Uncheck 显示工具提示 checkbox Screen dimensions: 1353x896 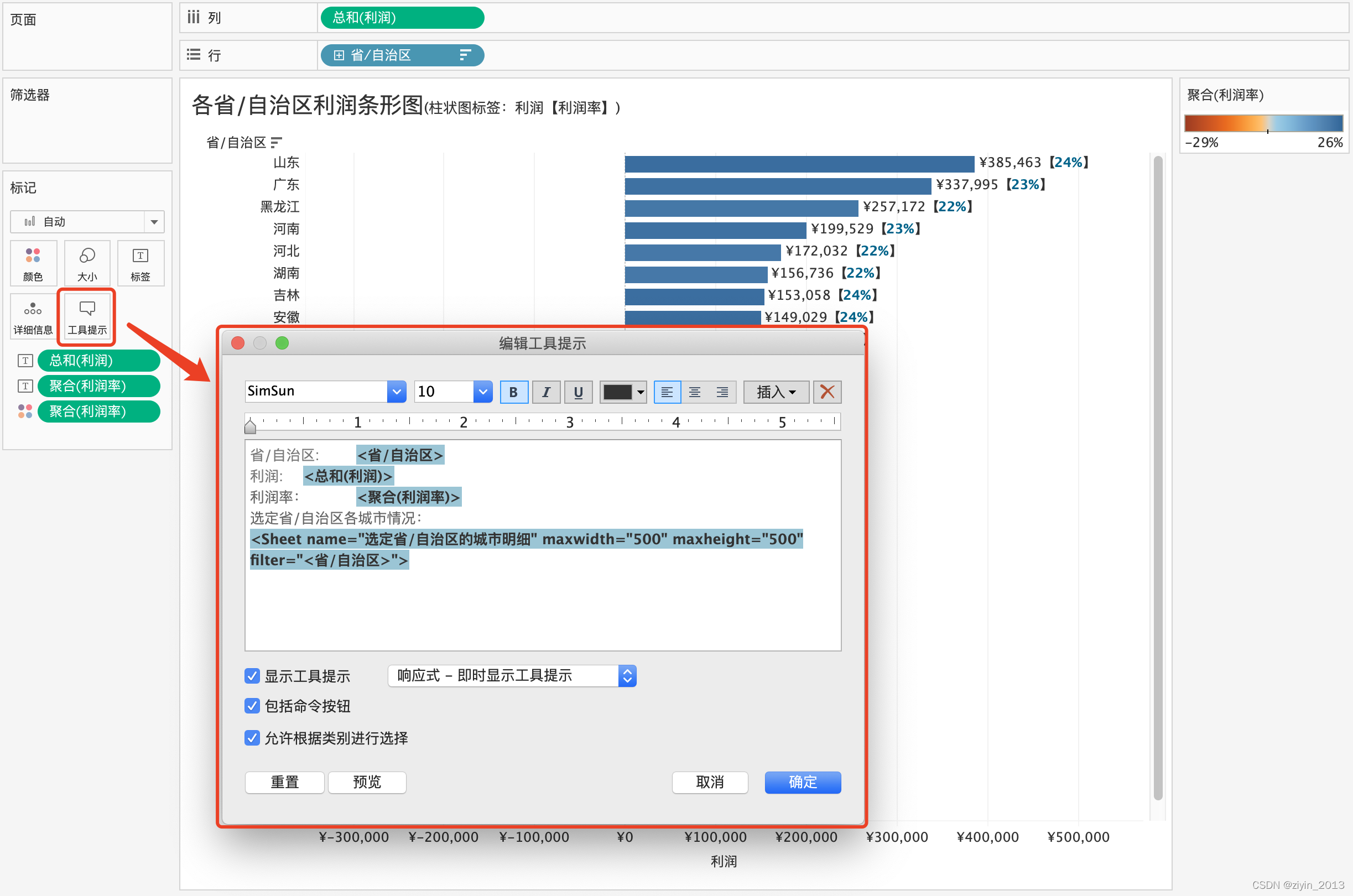[x=252, y=676]
